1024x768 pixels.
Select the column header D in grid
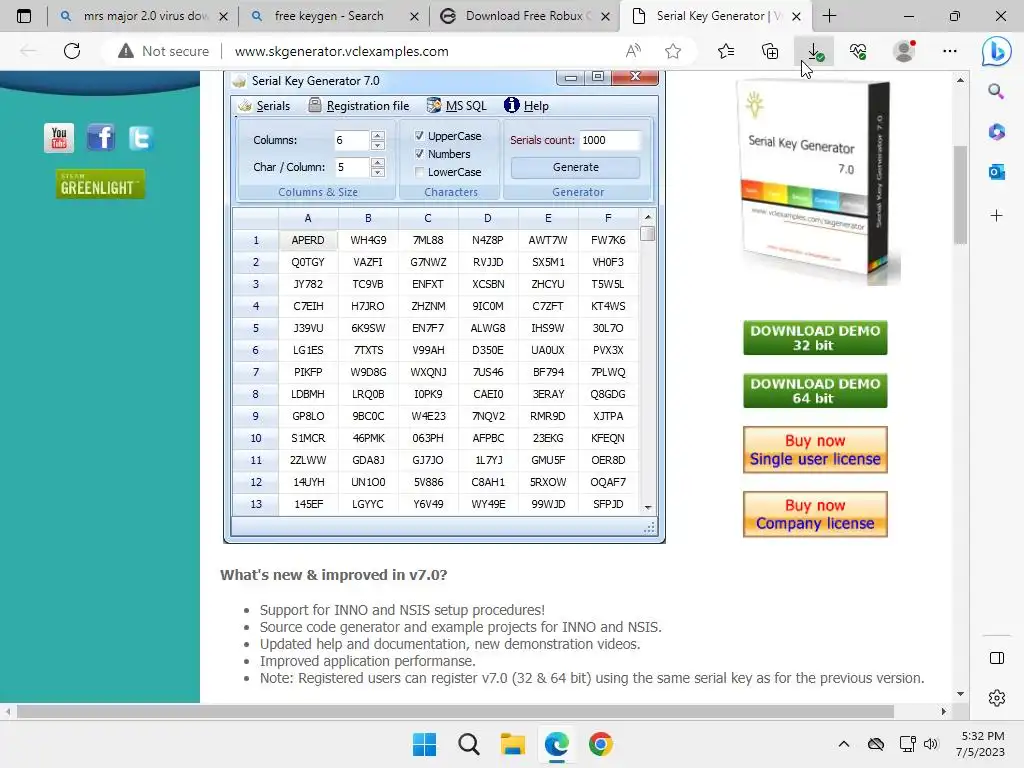click(488, 218)
